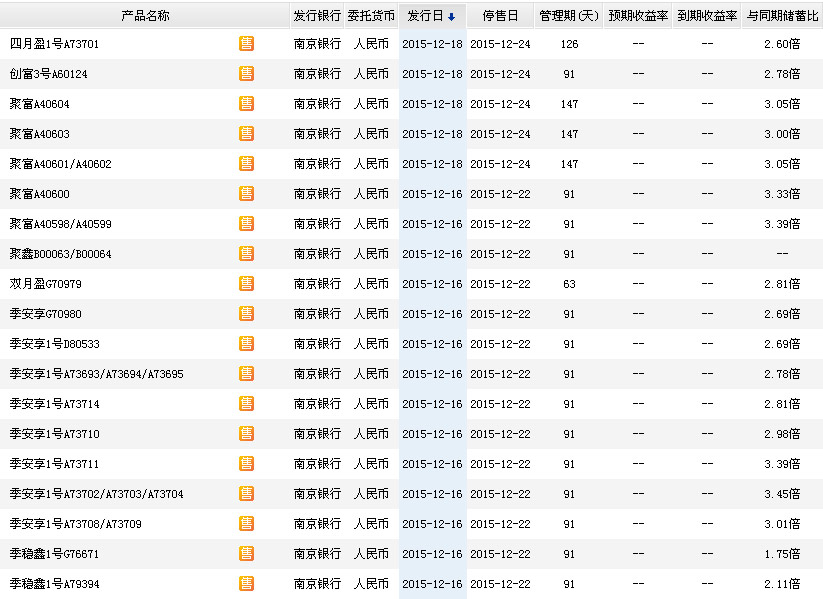823x599 pixels.
Task: Click the 售 icon for 季安享G70980
Action: (x=246, y=313)
